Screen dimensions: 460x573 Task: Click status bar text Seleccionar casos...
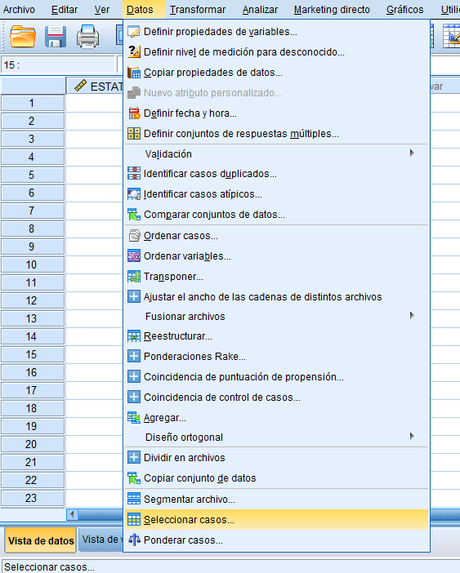(49, 567)
